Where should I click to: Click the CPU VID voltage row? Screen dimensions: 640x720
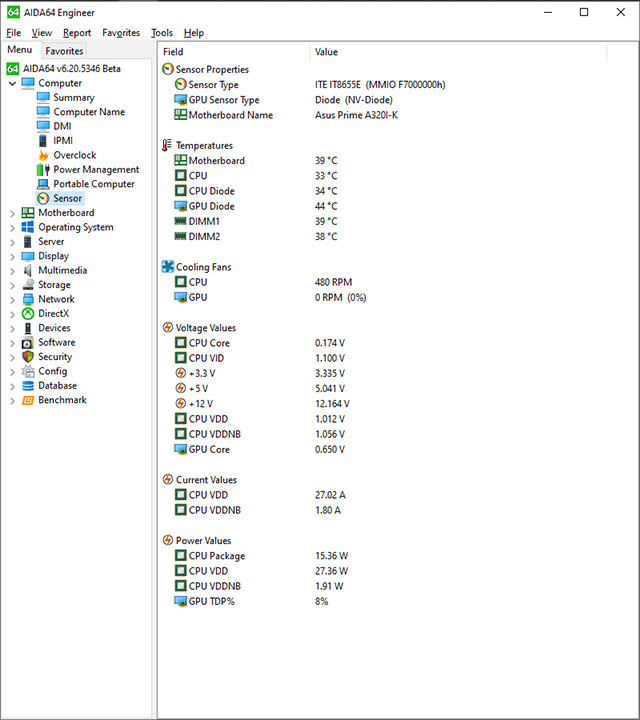pos(383,358)
